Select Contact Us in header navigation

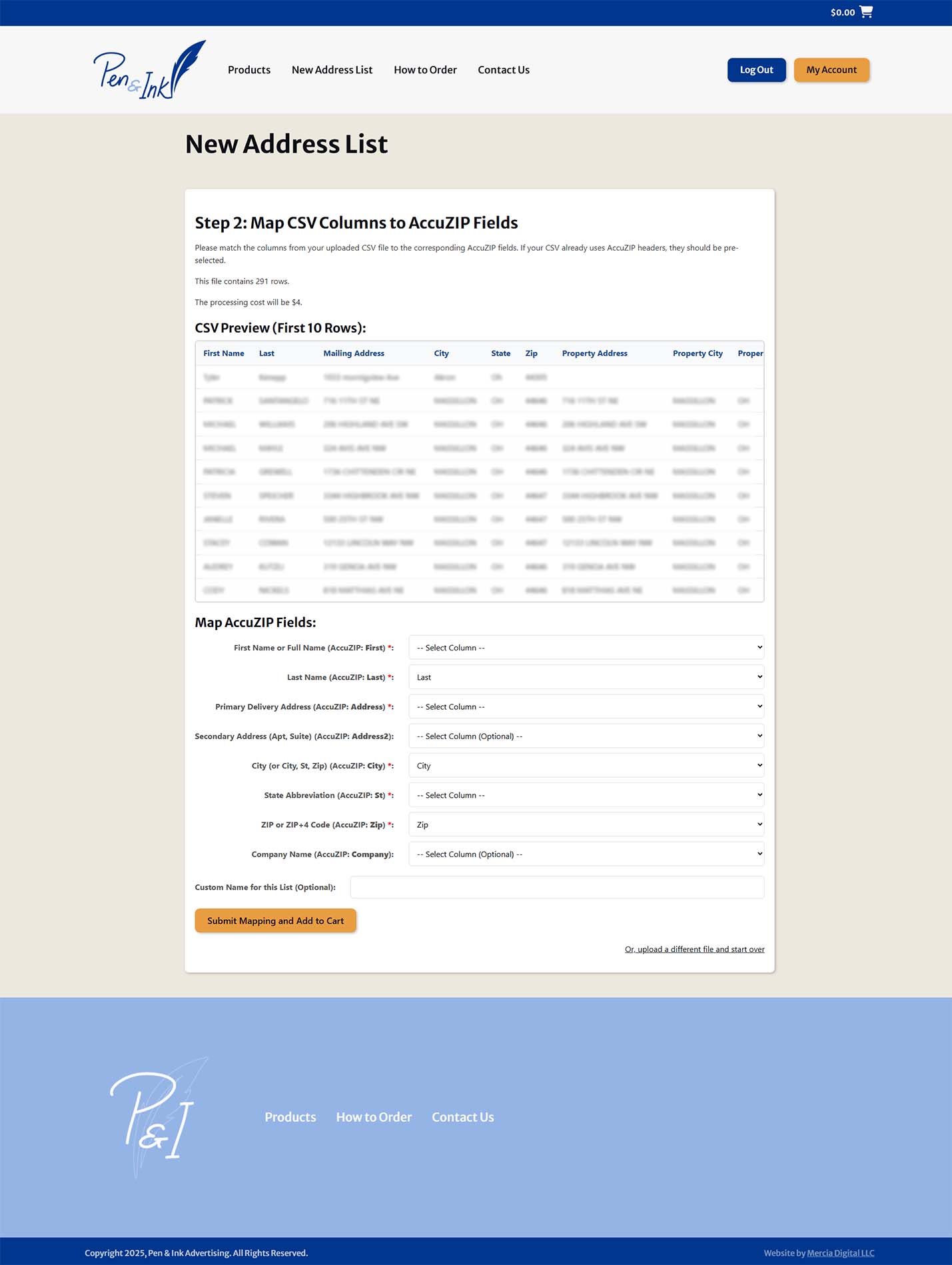pos(504,70)
